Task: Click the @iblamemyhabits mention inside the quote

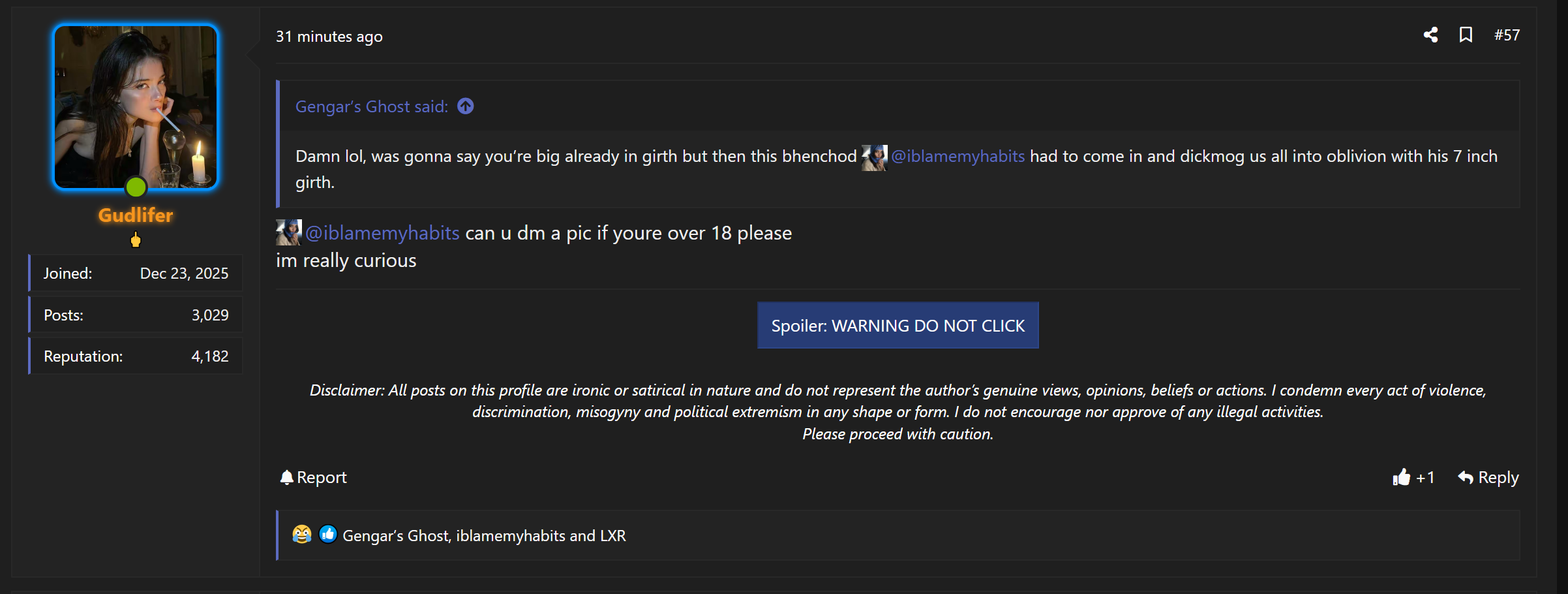Action: (957, 156)
